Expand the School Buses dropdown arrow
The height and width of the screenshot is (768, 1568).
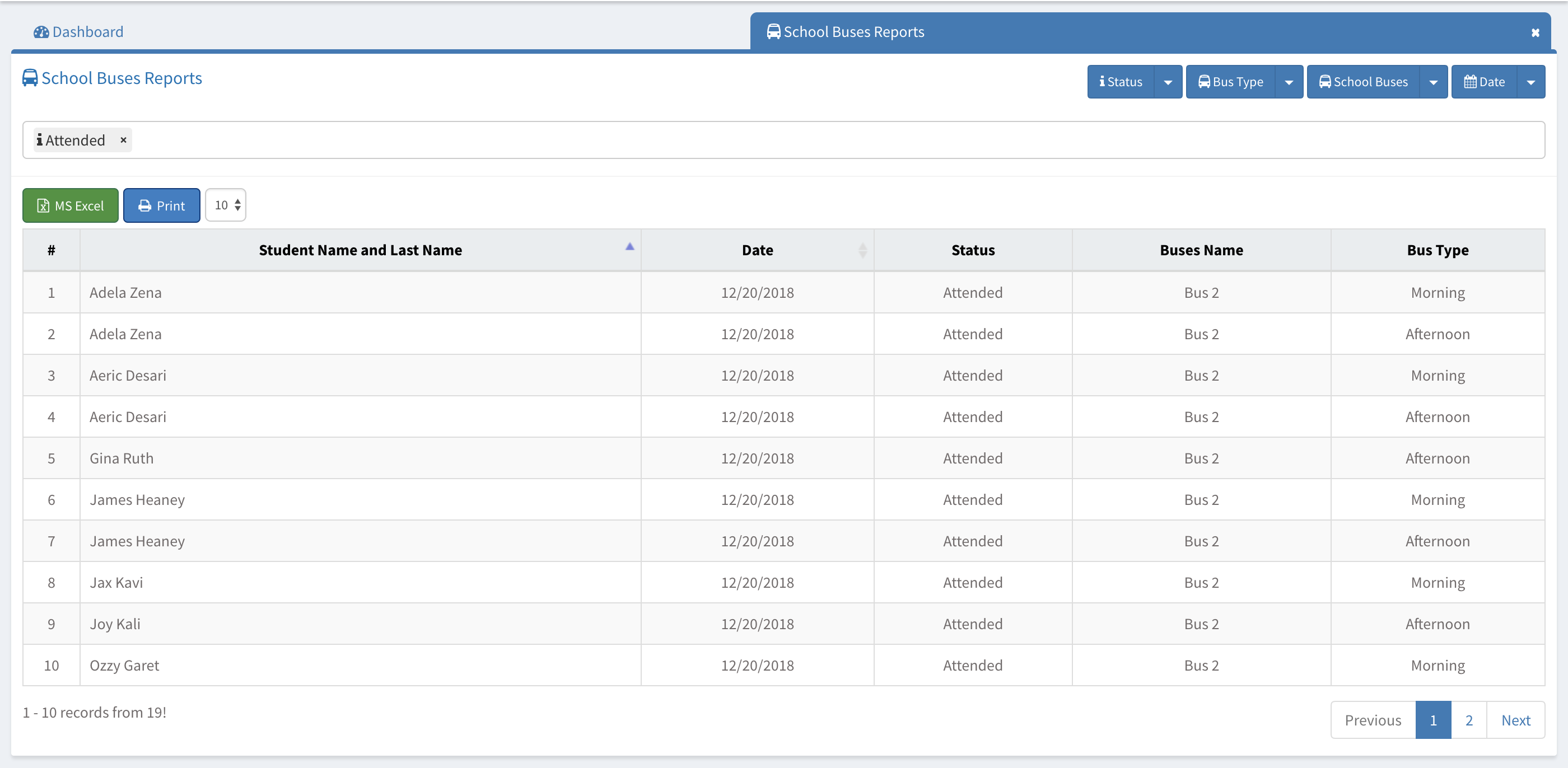point(1434,81)
